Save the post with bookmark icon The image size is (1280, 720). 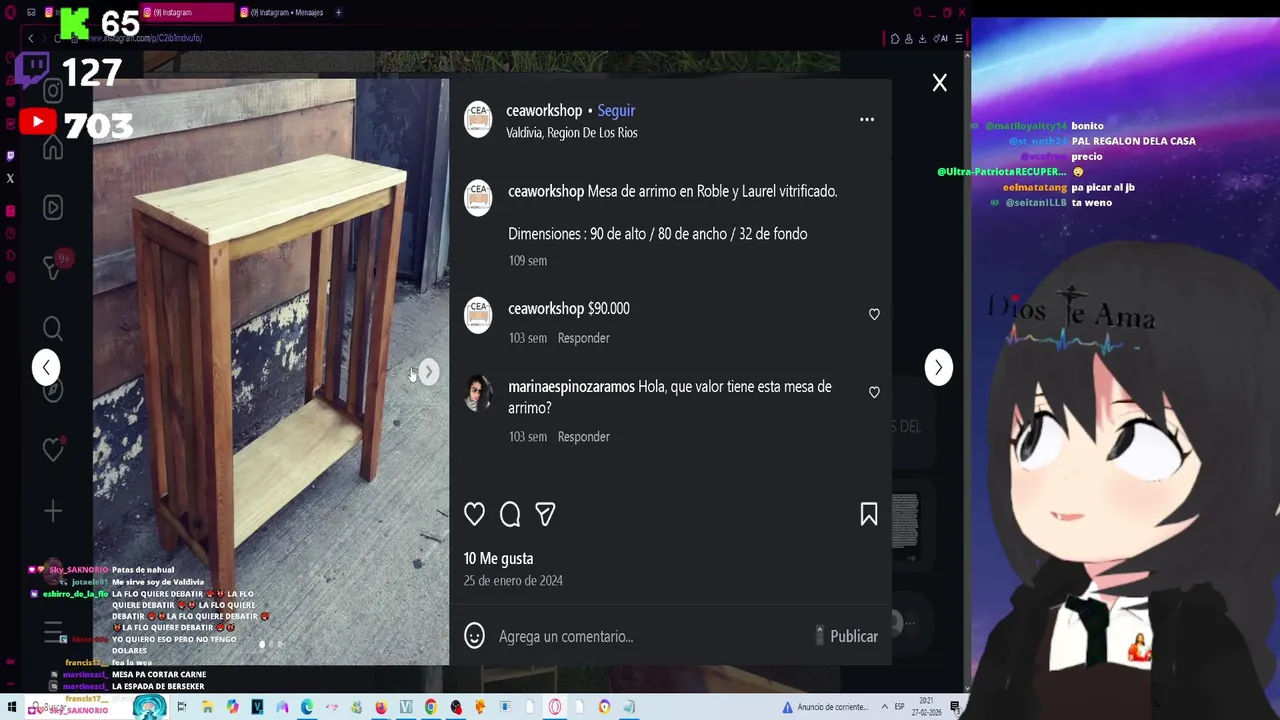click(869, 514)
